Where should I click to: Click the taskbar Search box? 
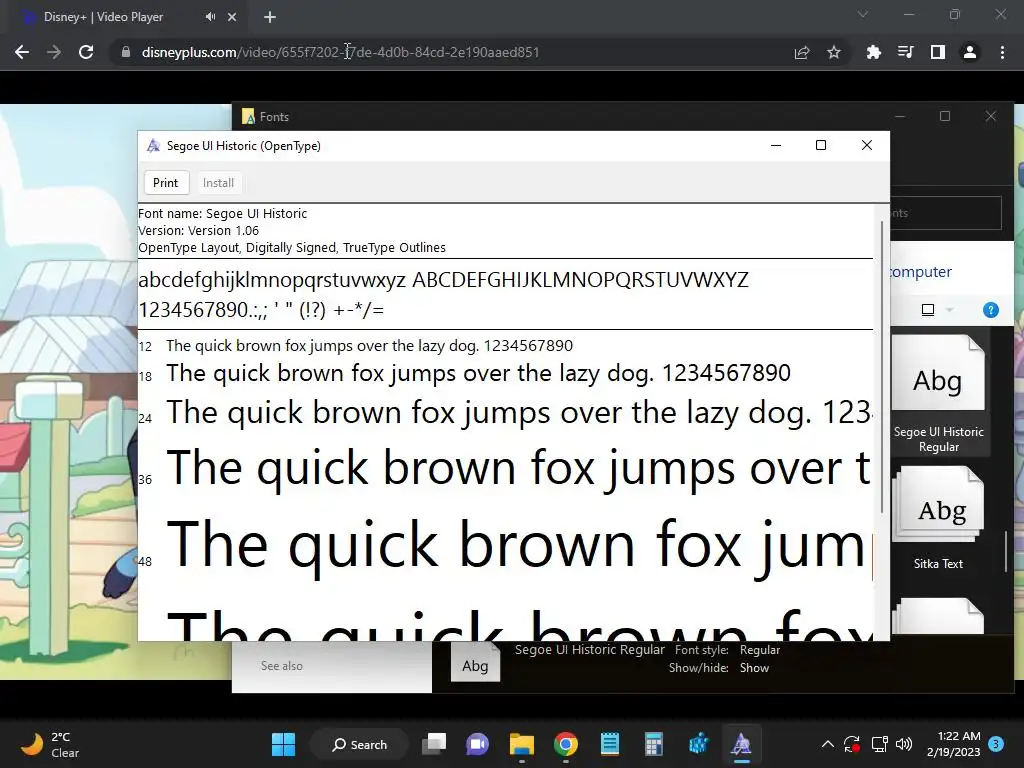tap(360, 744)
